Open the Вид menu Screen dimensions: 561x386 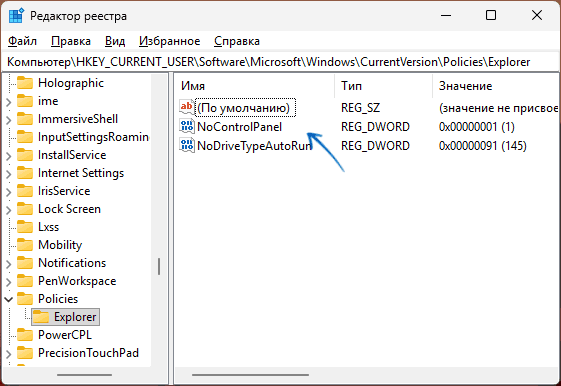(x=115, y=41)
